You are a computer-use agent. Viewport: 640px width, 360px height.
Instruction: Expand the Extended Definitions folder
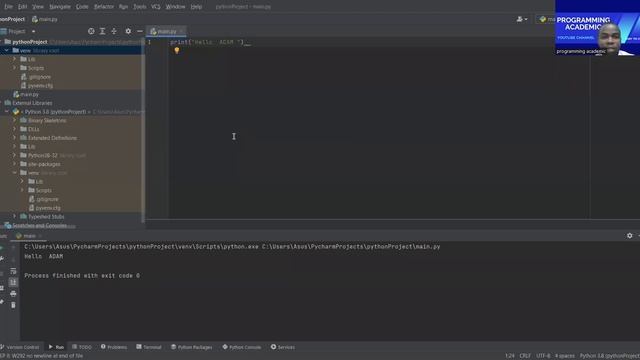point(15,138)
